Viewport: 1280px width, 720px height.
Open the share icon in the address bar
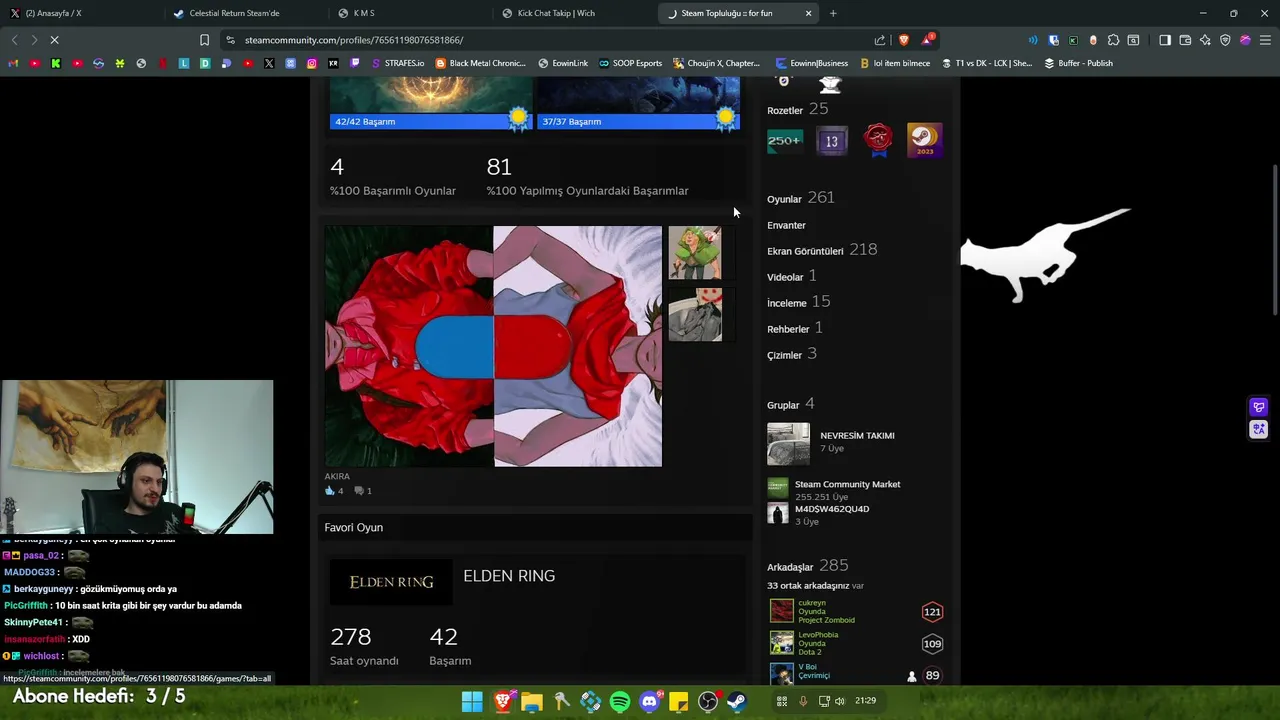click(880, 40)
